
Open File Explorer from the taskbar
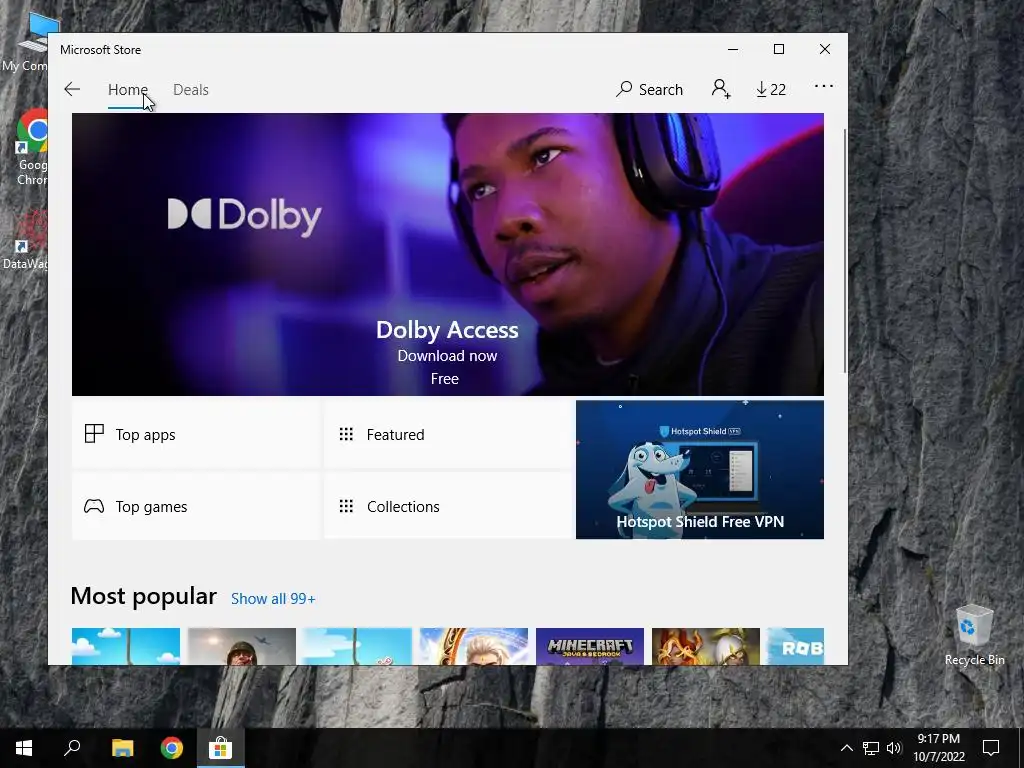click(x=122, y=748)
